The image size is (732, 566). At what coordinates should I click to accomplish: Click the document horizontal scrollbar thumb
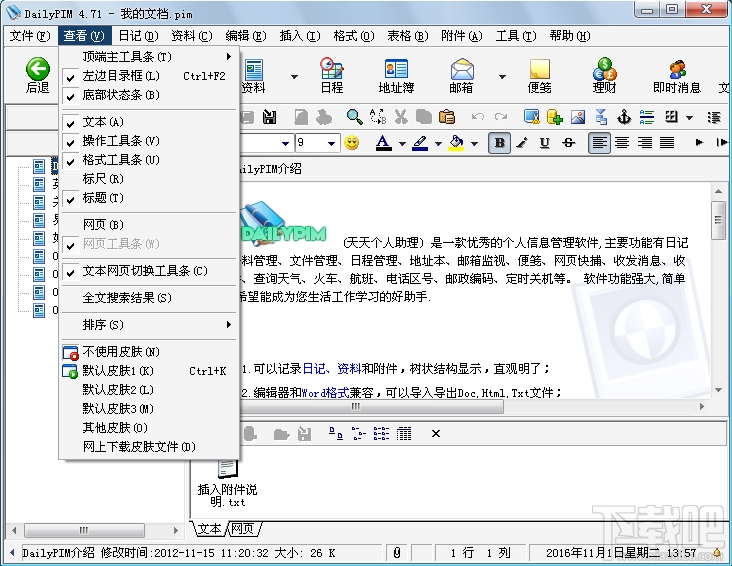coord(356,407)
